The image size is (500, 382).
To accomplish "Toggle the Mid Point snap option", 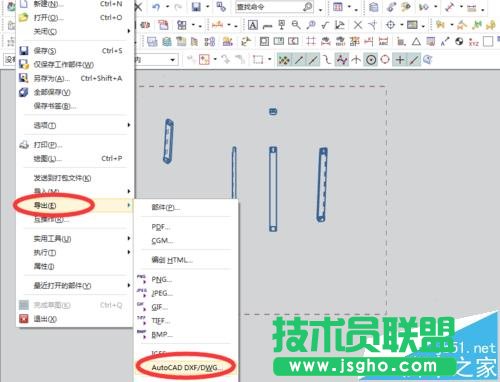I will click(x=313, y=60).
